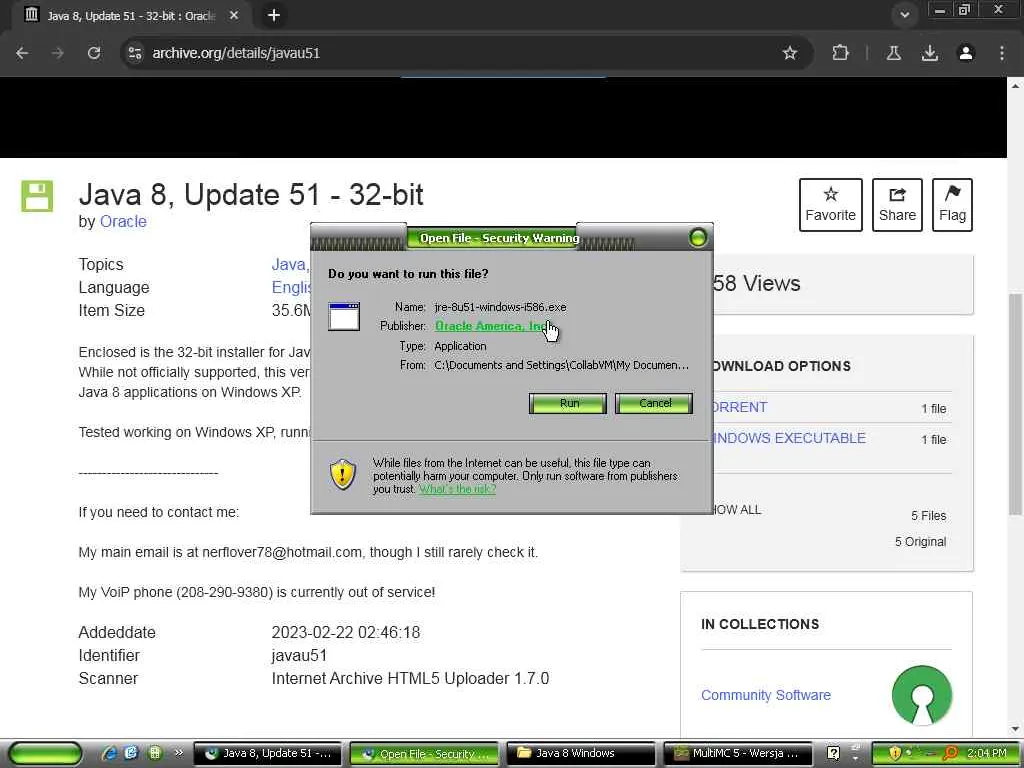
Task: Click file name jre-8u51-windows-i586.exe
Action: [x=500, y=307]
